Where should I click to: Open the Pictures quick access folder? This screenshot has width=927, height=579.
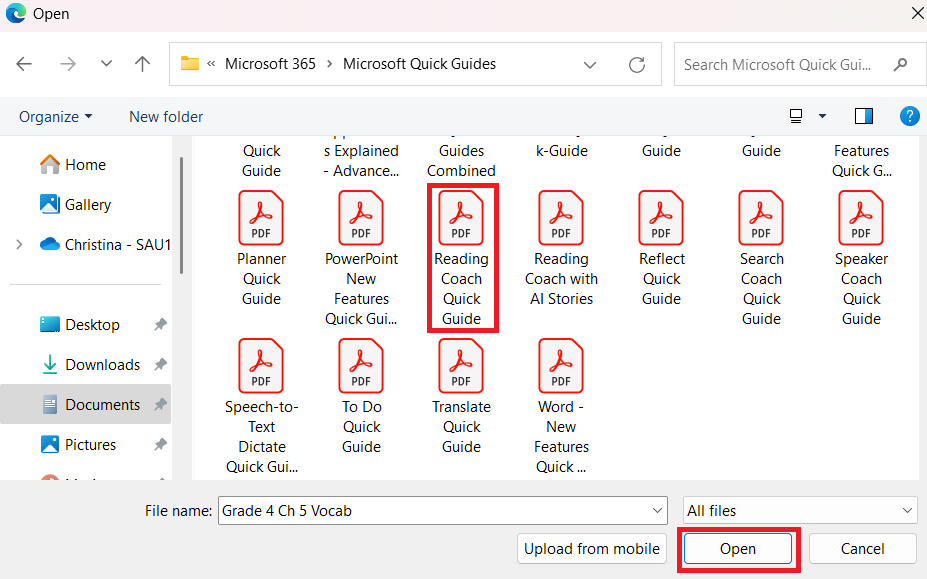pos(78,444)
